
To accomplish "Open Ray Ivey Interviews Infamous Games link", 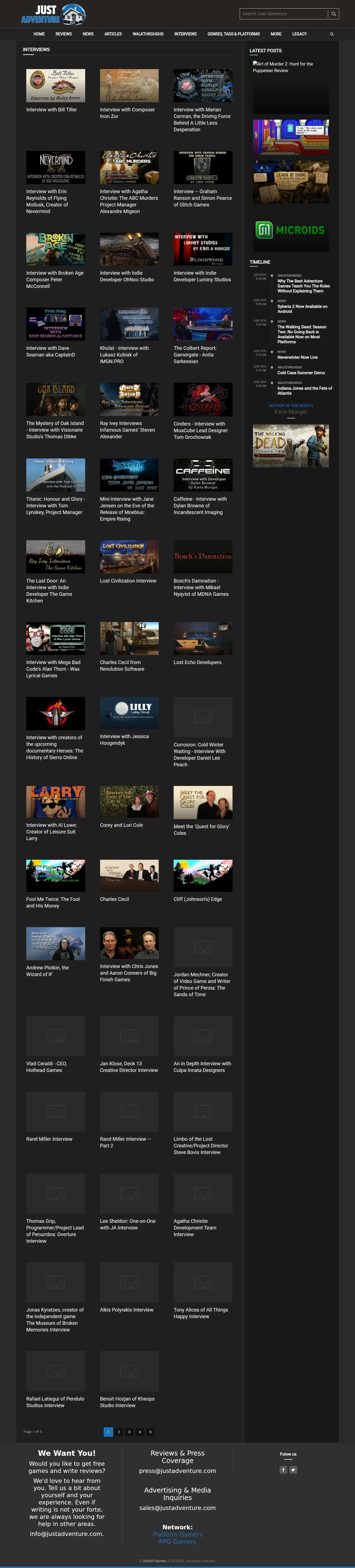I will coord(127,430).
